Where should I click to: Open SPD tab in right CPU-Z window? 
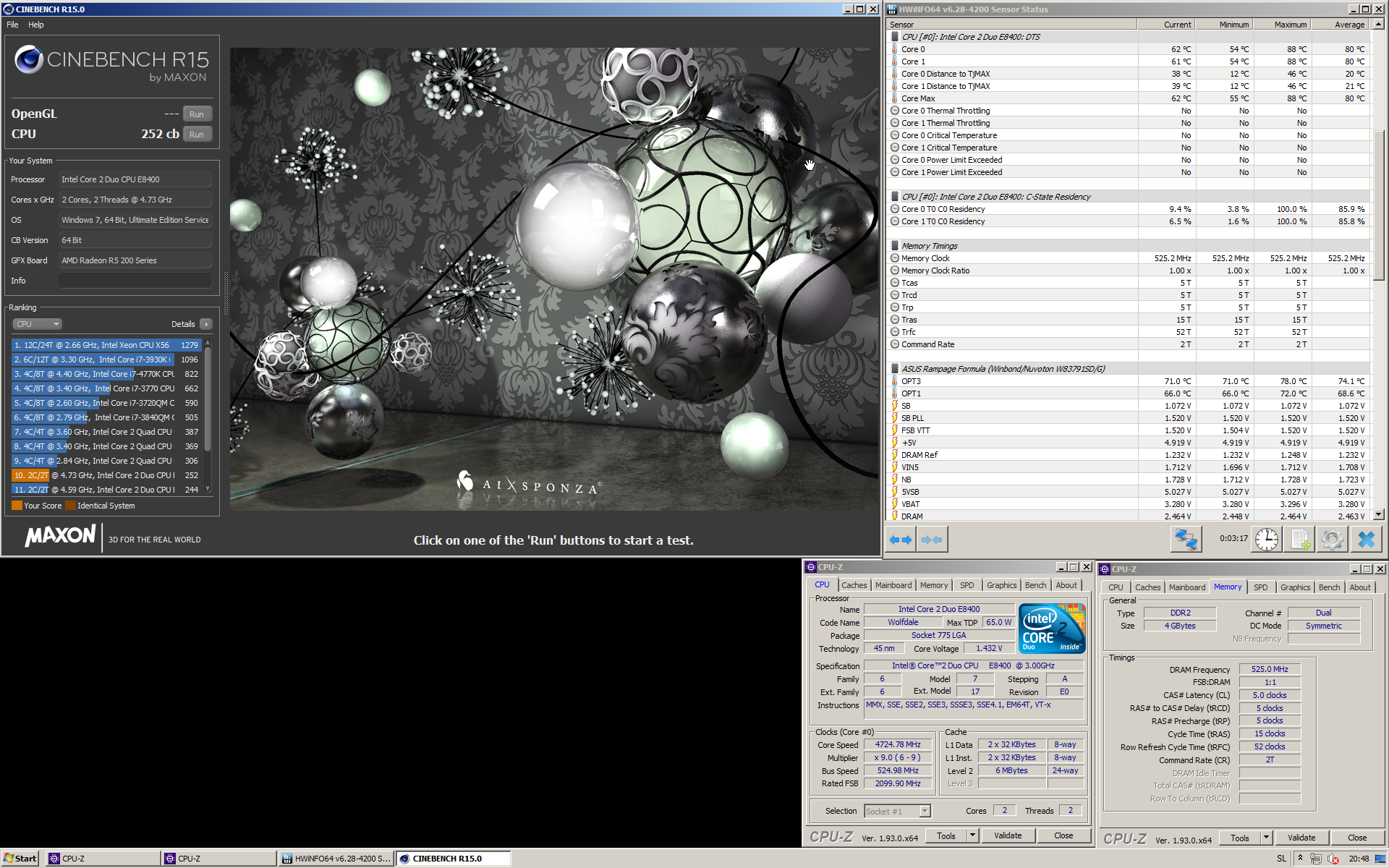pyautogui.click(x=1260, y=587)
